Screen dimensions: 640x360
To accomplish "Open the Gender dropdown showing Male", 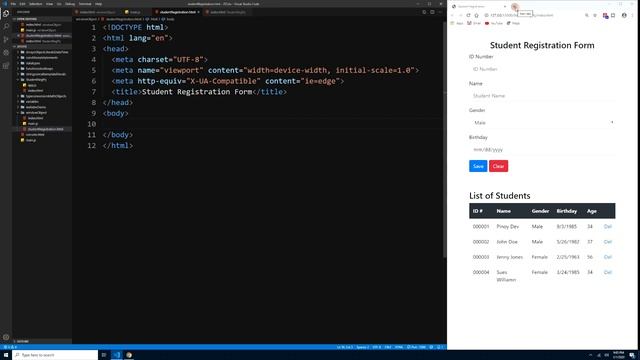I will [x=542, y=122].
